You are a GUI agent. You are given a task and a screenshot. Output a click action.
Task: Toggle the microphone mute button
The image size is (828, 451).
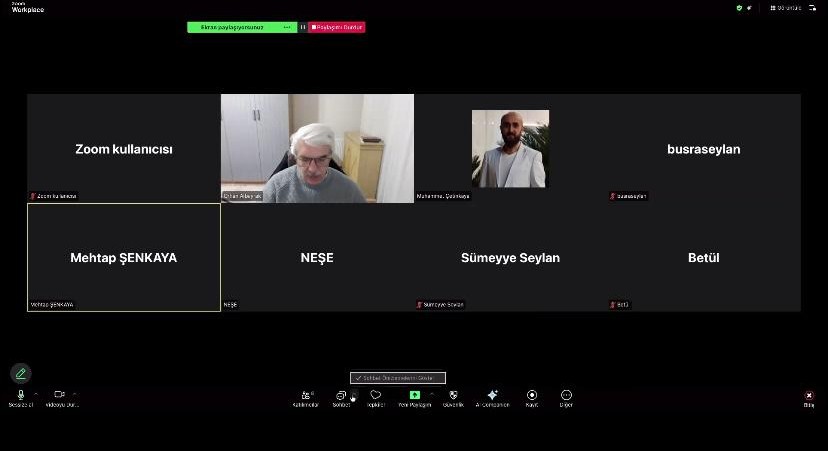pos(21,396)
